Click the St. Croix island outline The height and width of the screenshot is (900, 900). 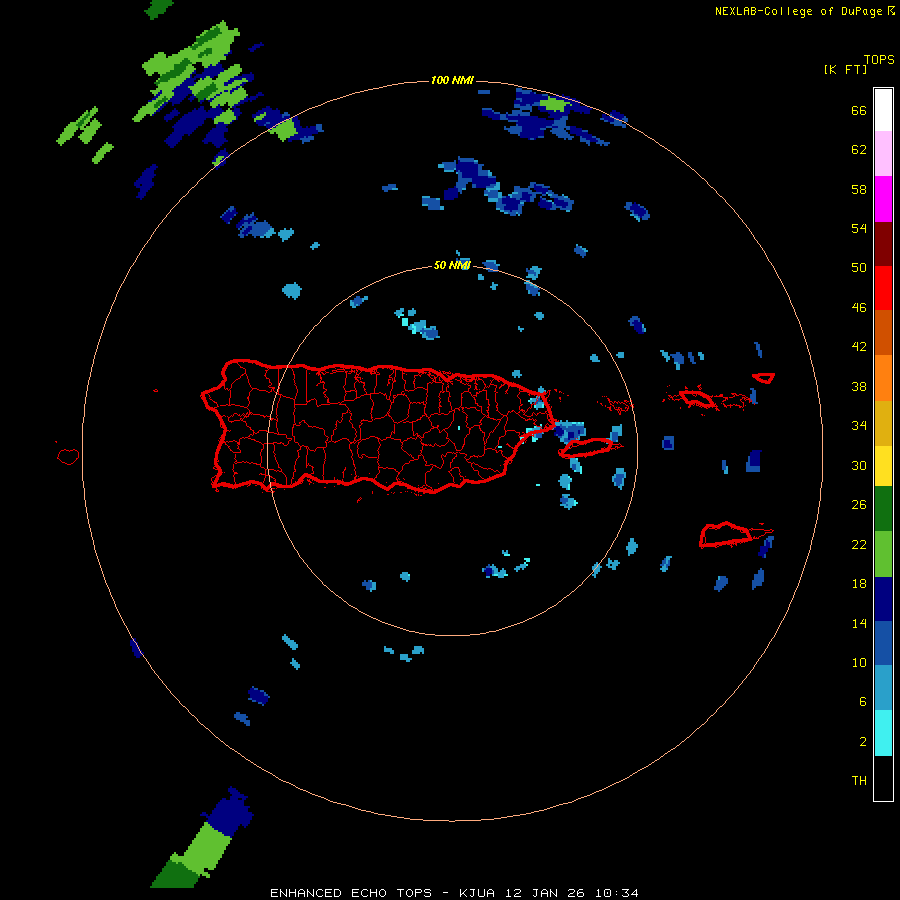pyautogui.click(x=726, y=535)
